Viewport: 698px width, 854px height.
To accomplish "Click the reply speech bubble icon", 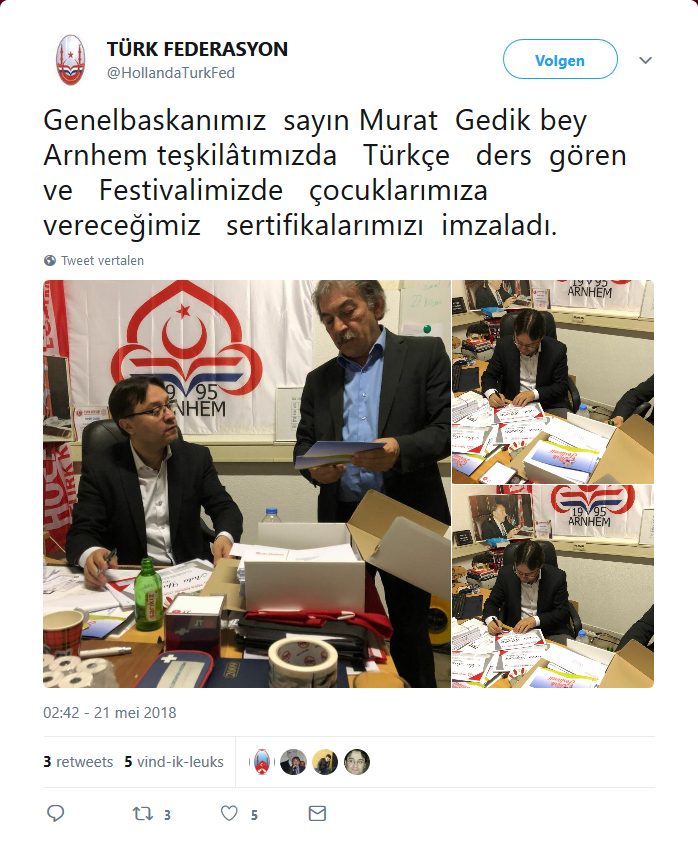I will point(56,813).
